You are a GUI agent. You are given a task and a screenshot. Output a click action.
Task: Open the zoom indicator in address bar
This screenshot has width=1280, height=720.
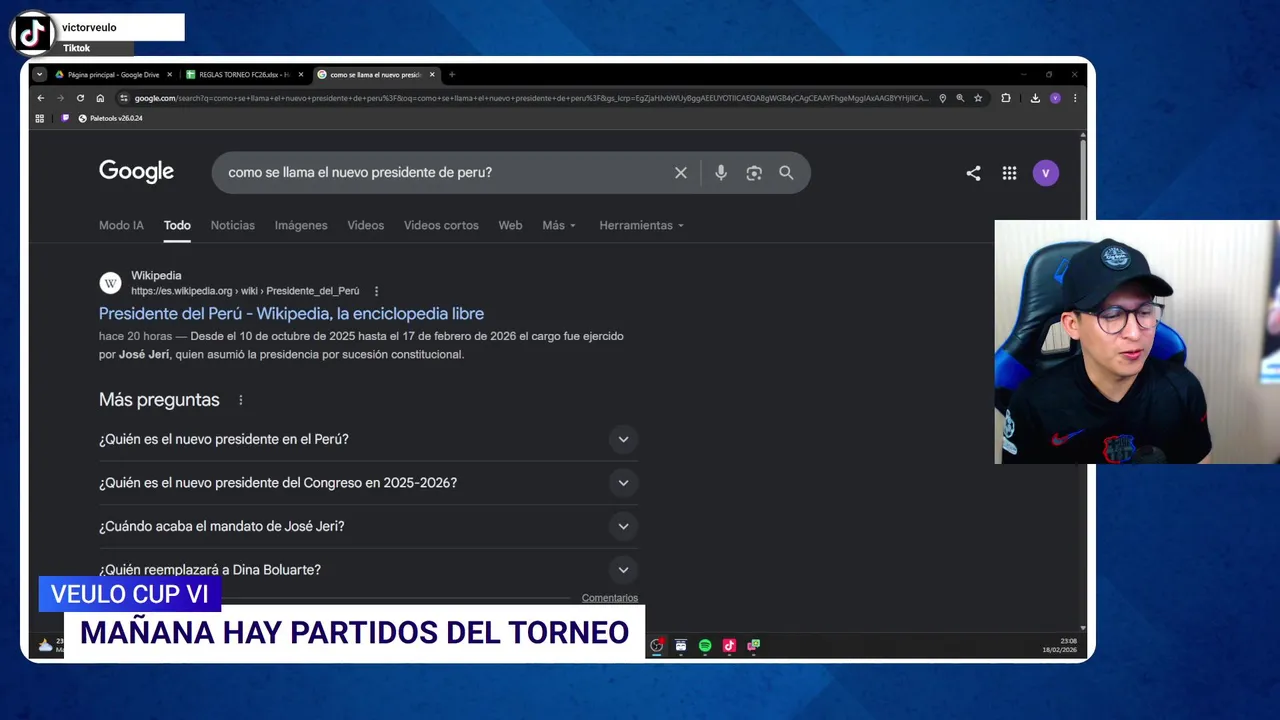tap(960, 98)
